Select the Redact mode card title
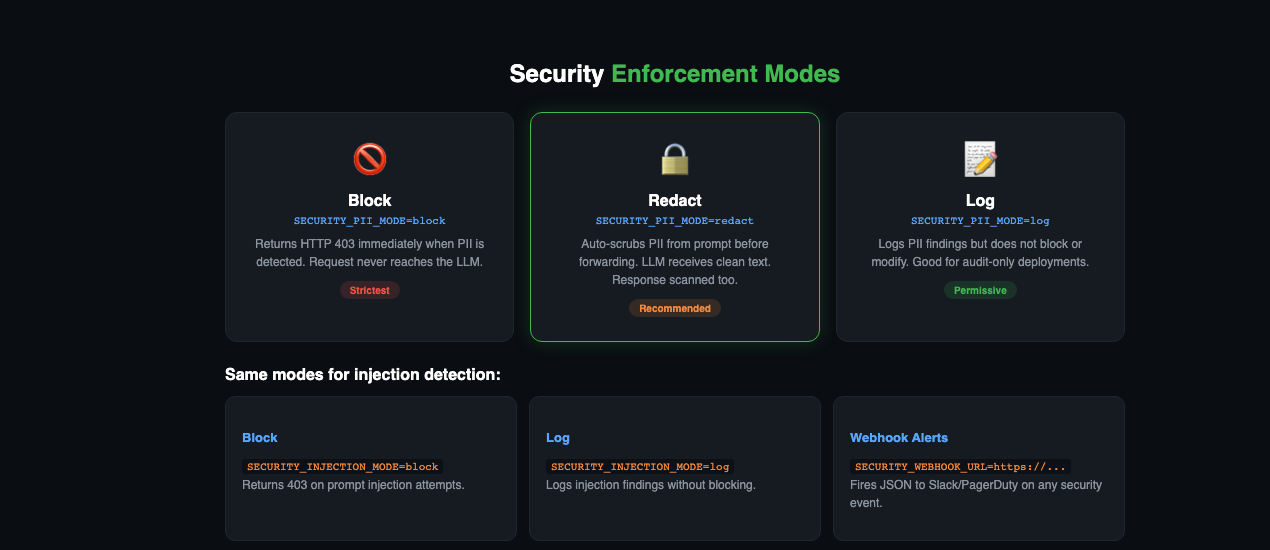Image resolution: width=1270 pixels, height=550 pixels. coord(675,200)
